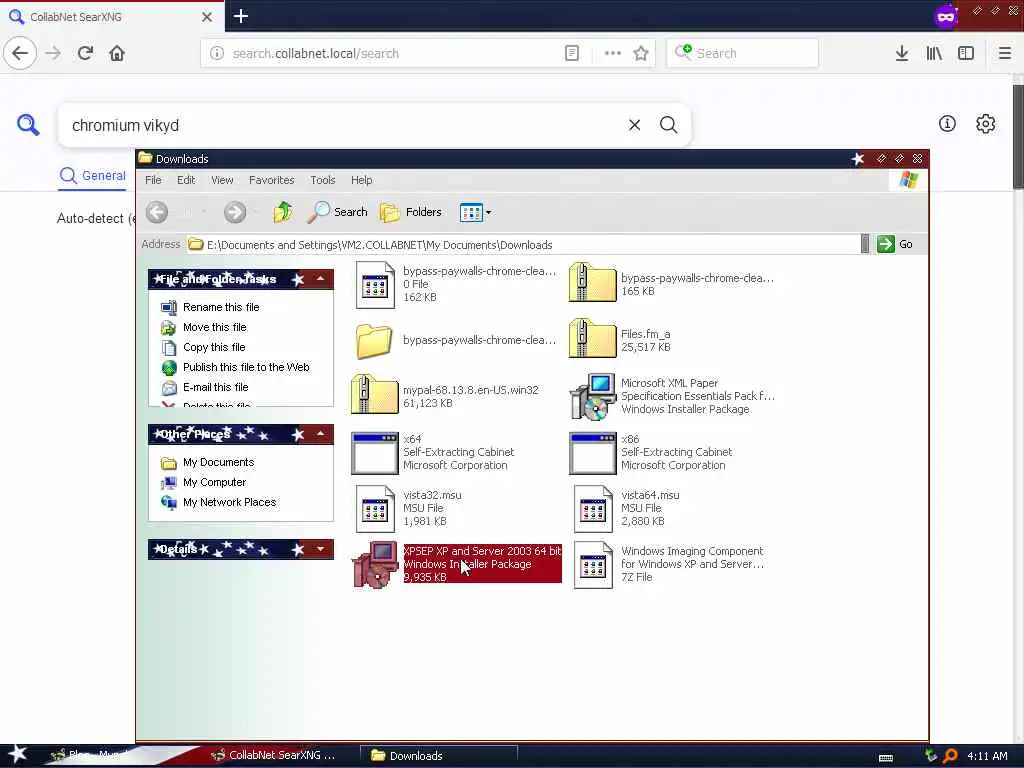1024x768 pixels.
Task: Open a new browser tab
Action: [x=240, y=16]
